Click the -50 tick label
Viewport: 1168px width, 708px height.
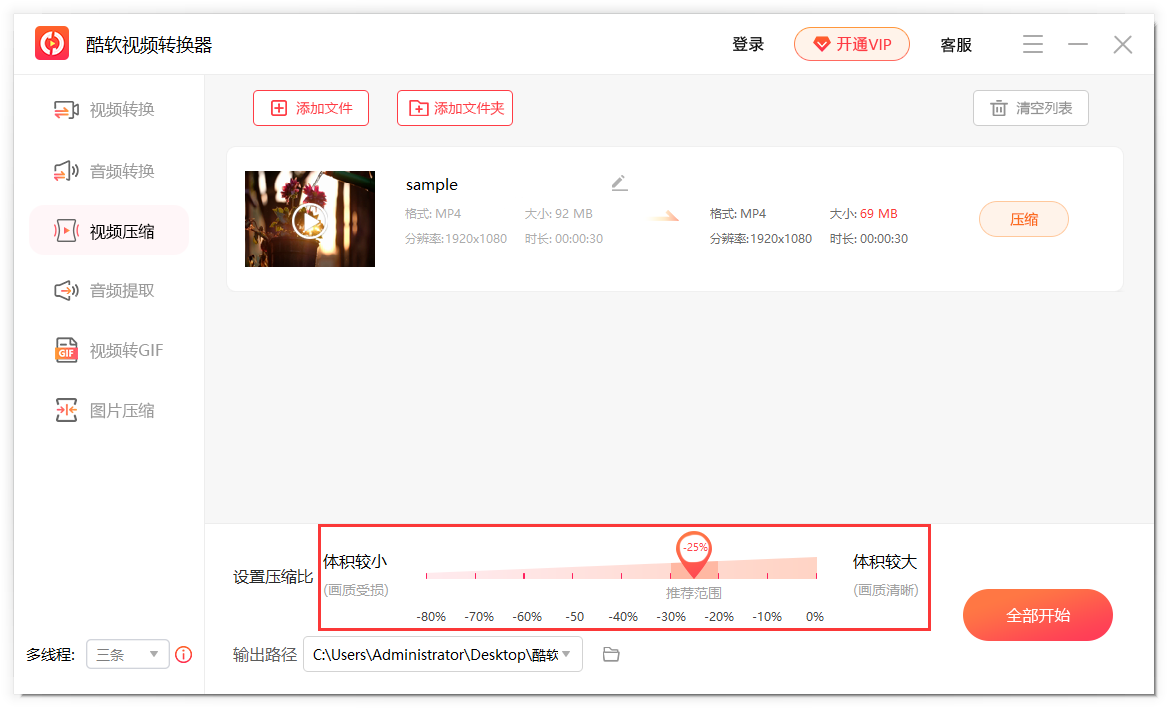[574, 616]
